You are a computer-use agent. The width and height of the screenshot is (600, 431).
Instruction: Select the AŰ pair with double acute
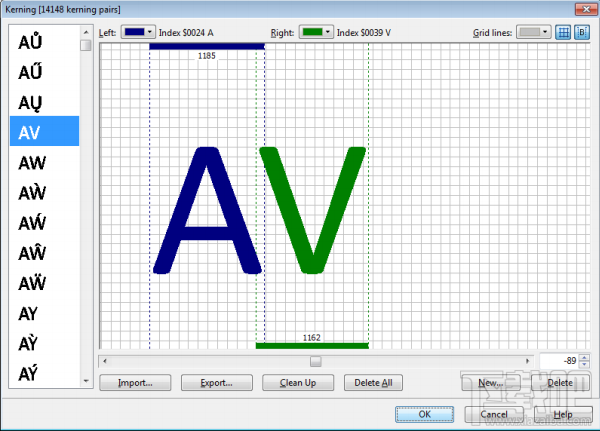44,72
